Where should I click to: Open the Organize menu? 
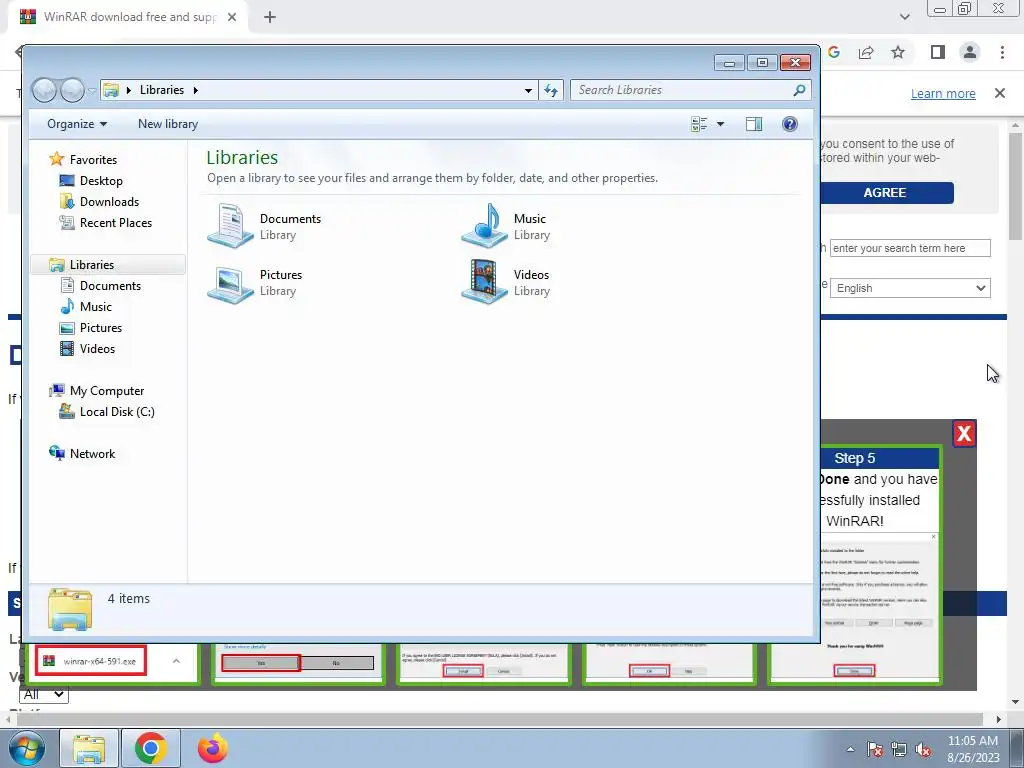pos(76,124)
